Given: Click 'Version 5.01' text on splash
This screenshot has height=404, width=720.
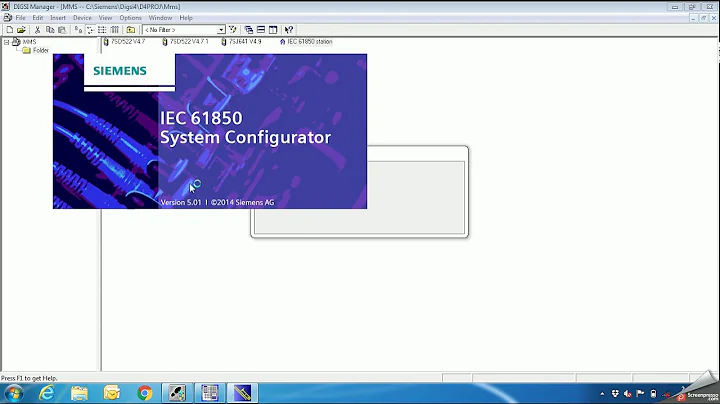Looking at the screenshot, I should (181, 202).
